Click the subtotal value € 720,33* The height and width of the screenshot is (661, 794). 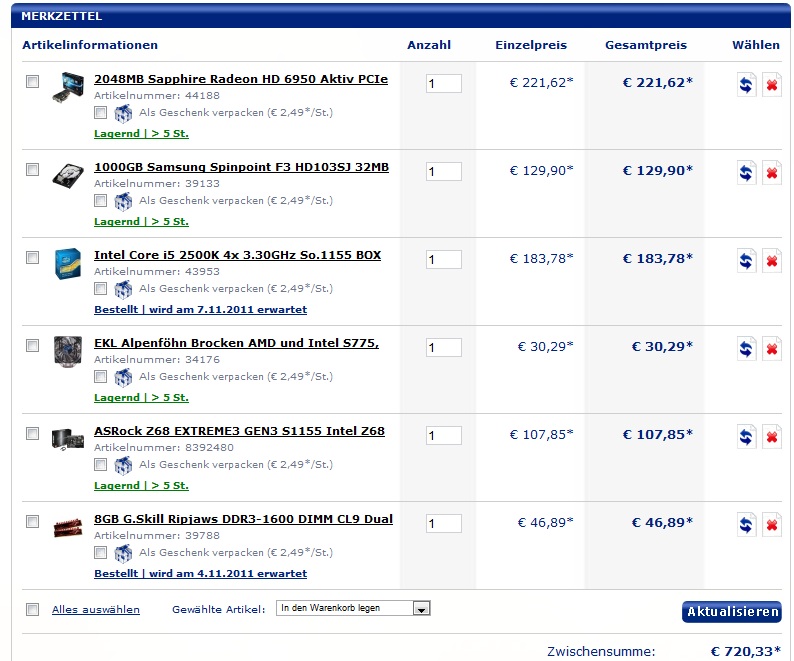(746, 652)
